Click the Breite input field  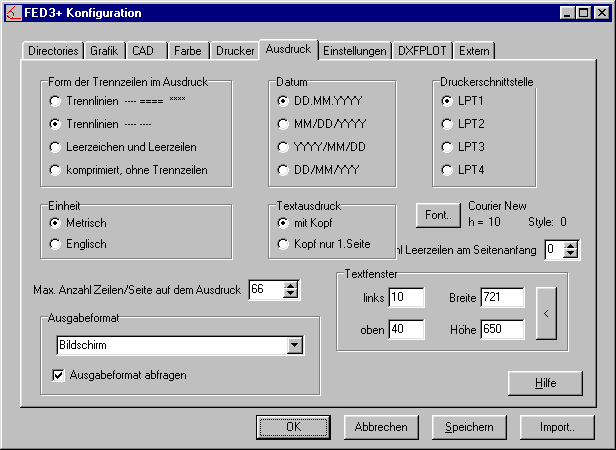point(502,297)
